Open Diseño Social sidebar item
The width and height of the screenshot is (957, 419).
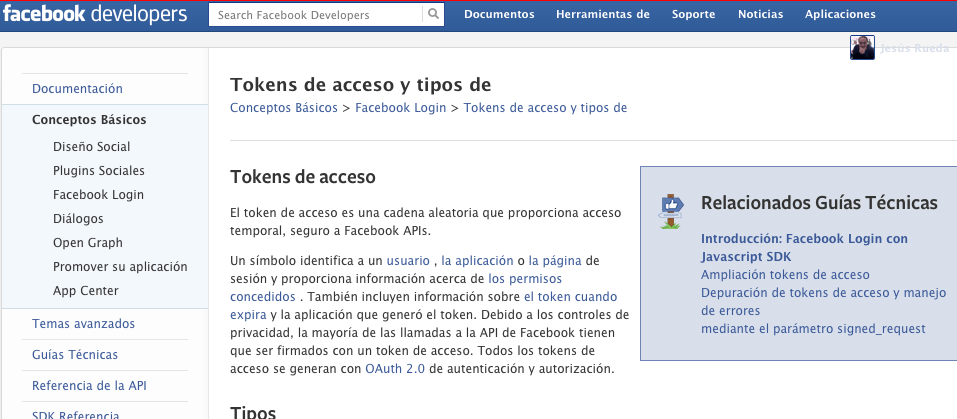(92, 146)
